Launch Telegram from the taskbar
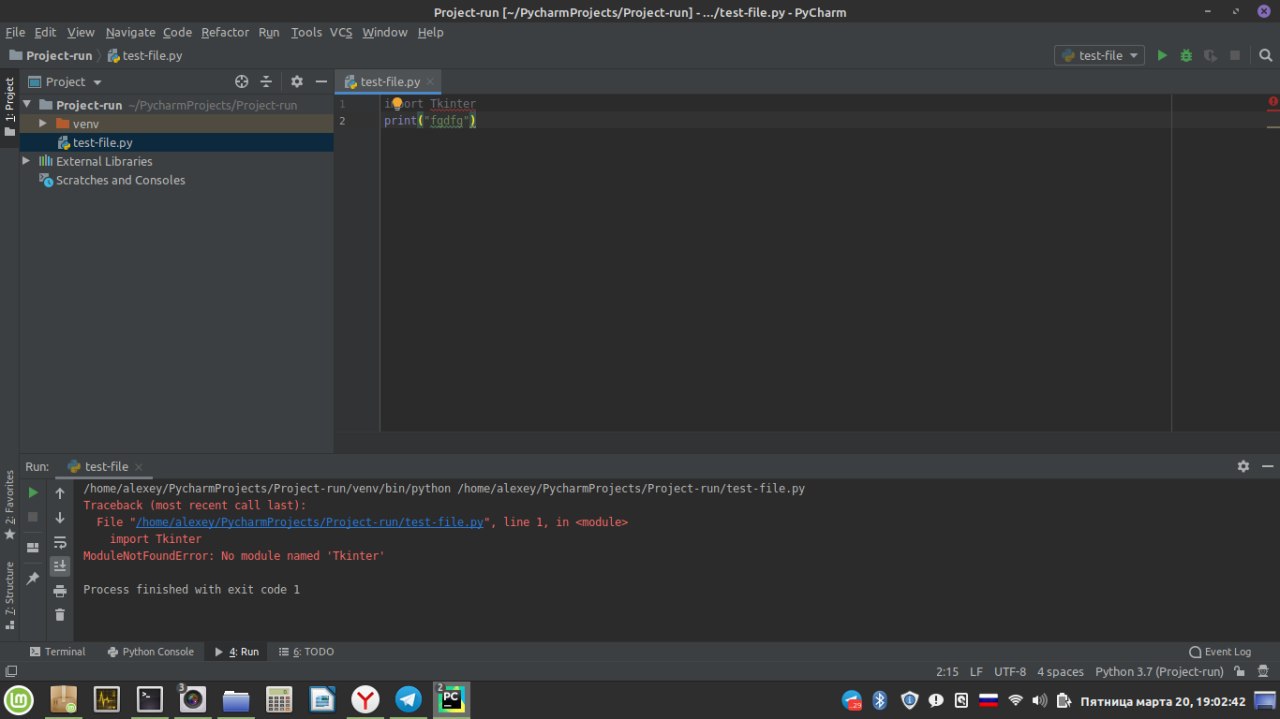This screenshot has width=1280, height=719. 408,699
